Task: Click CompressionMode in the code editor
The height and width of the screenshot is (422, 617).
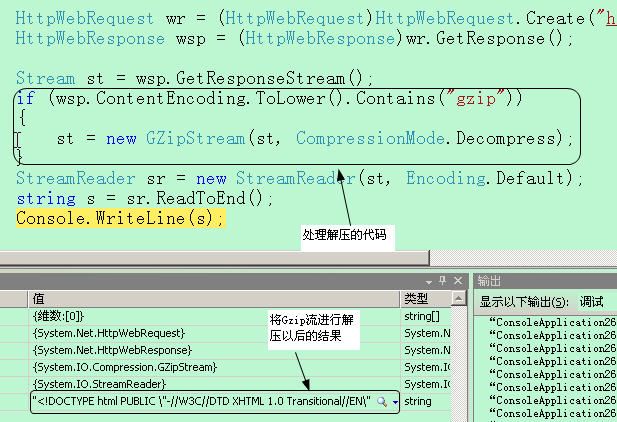Action: click(x=370, y=139)
